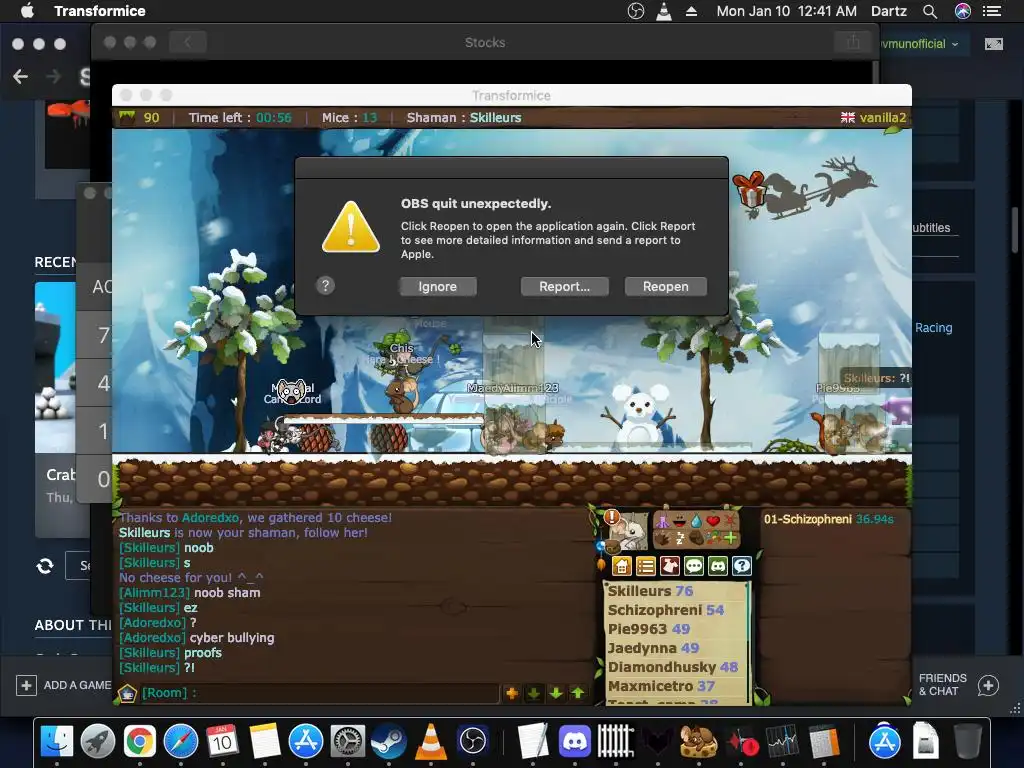Open the yellow list menu icon
1024x768 pixels.
pos(646,566)
